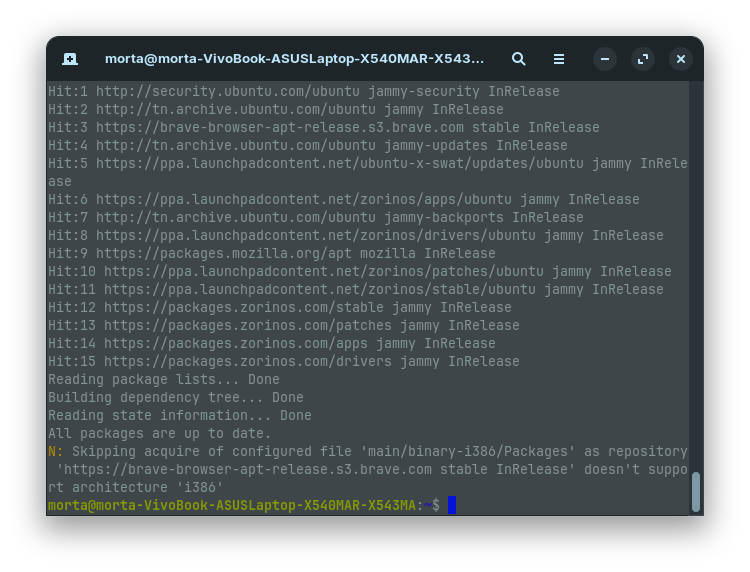Click the yellow N: notice marker
Viewport: 750px width, 572px height.
56,451
